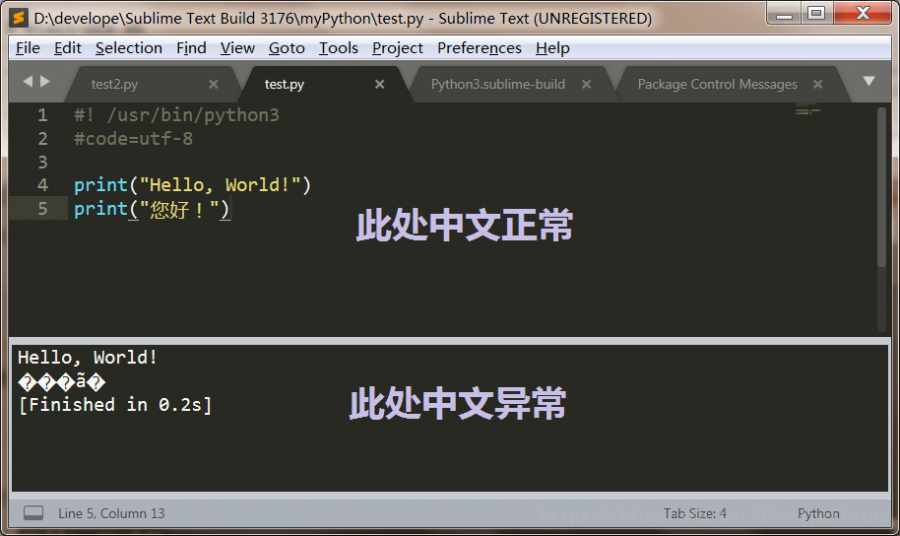This screenshot has width=900, height=536.
Task: Click the minimap code preview
Action: point(808,110)
